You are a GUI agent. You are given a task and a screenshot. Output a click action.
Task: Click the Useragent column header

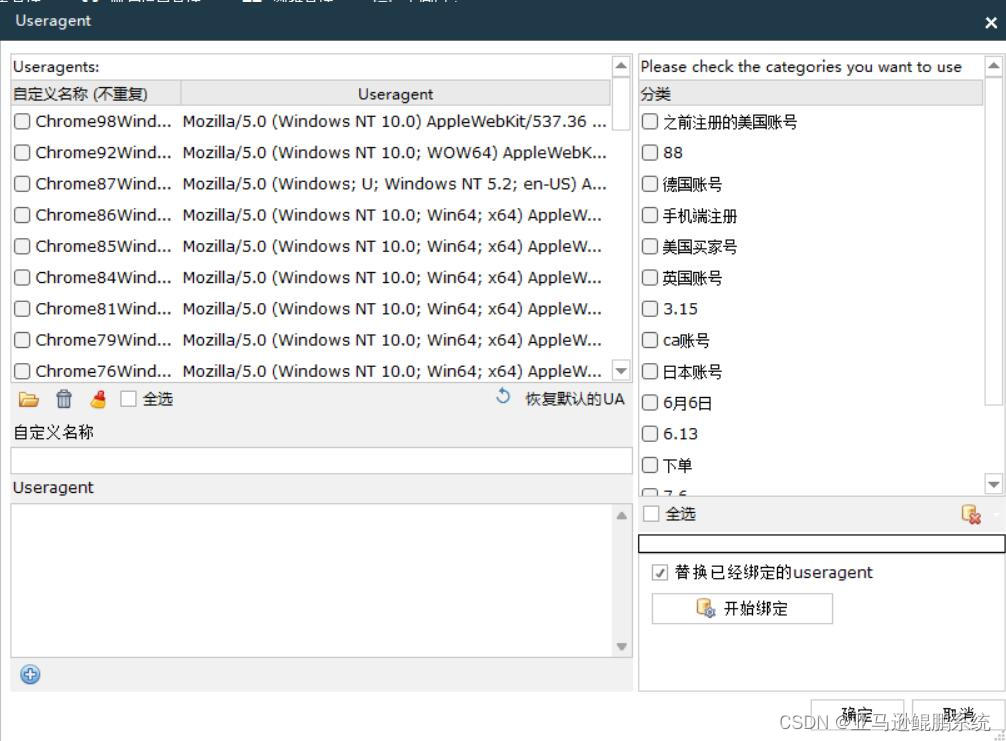pos(395,94)
